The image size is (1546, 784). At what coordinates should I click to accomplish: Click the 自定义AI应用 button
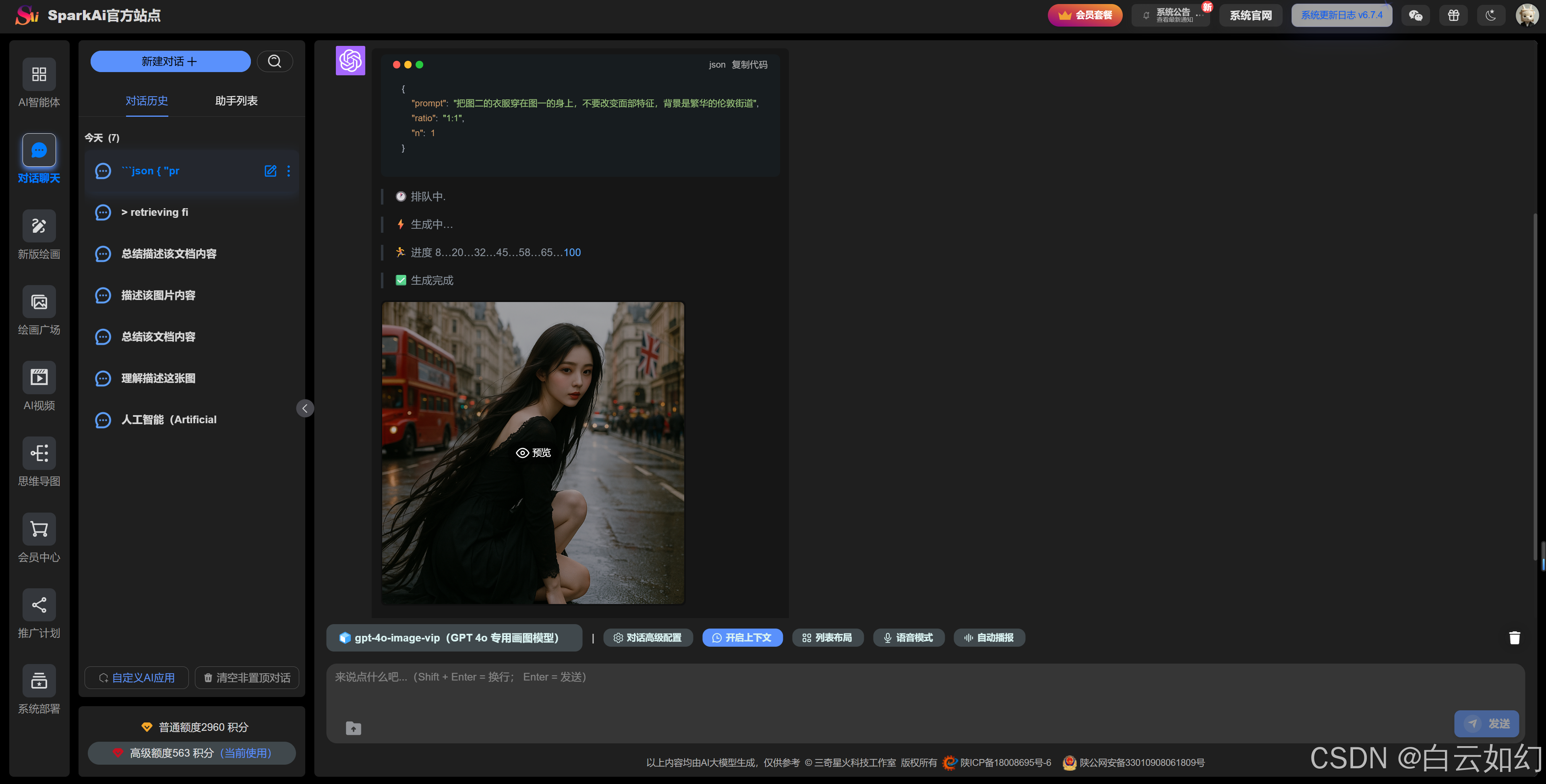point(137,678)
